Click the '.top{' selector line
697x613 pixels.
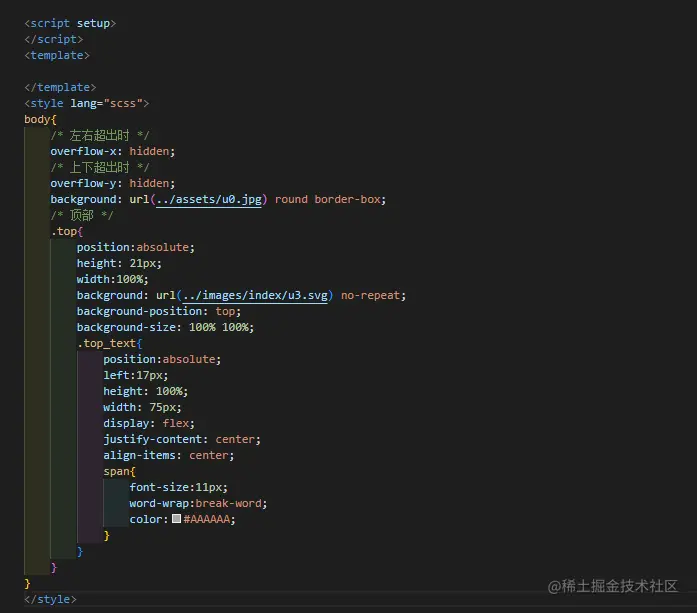67,231
